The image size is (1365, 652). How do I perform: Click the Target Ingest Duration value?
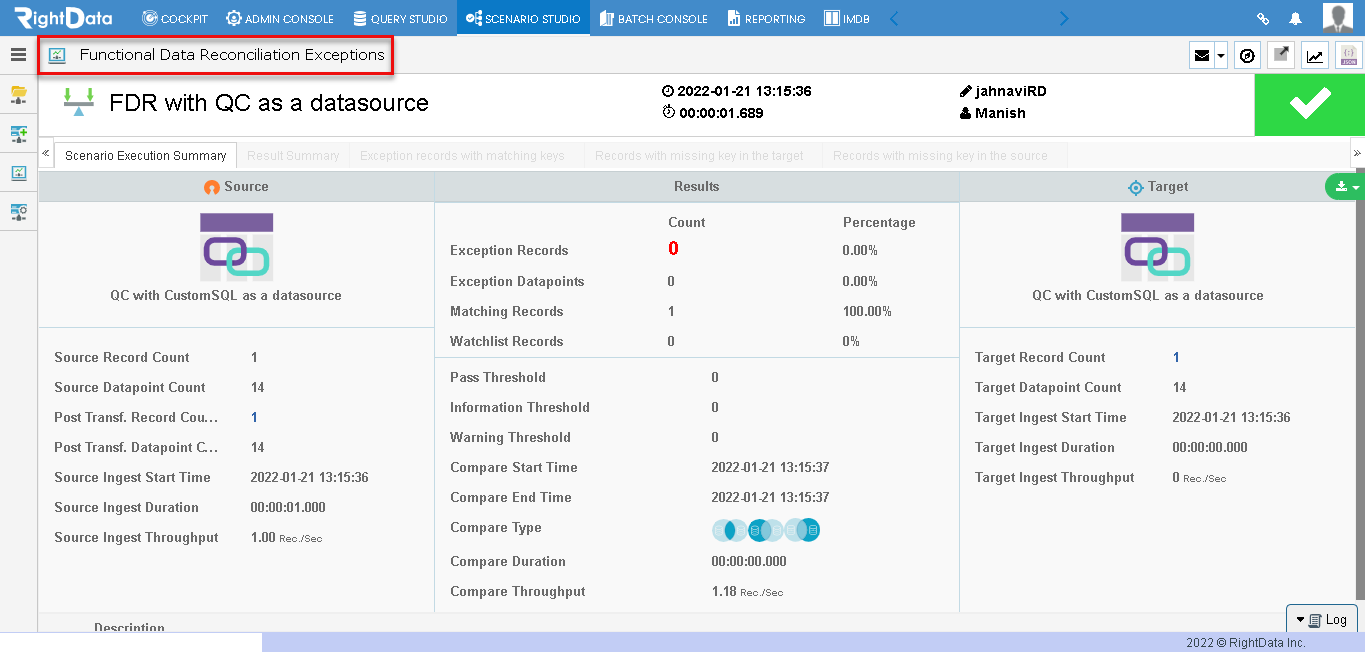[1210, 447]
